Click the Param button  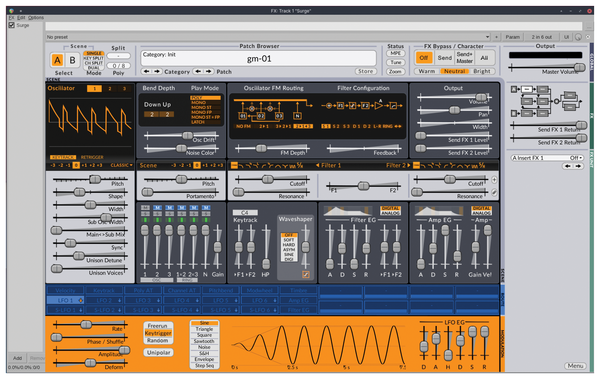[x=512, y=37]
